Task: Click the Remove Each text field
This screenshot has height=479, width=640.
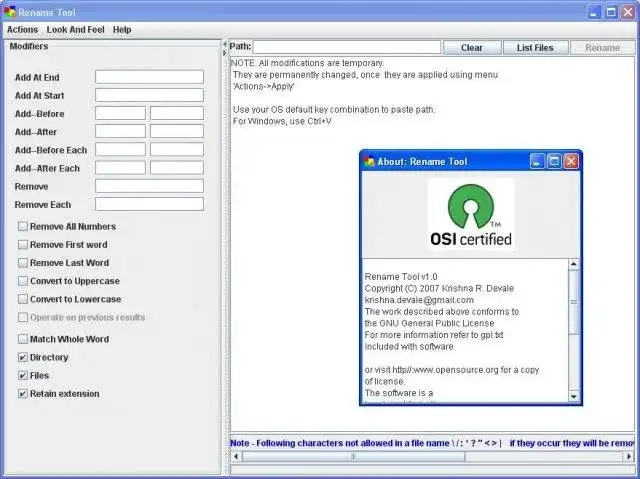Action: click(149, 204)
